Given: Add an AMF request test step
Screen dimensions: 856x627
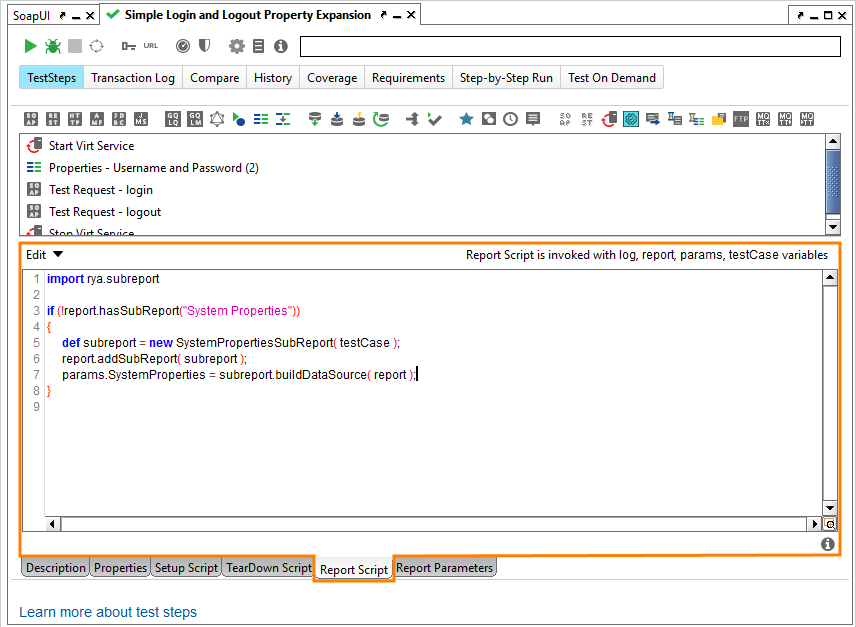Looking at the screenshot, I should 97,119.
